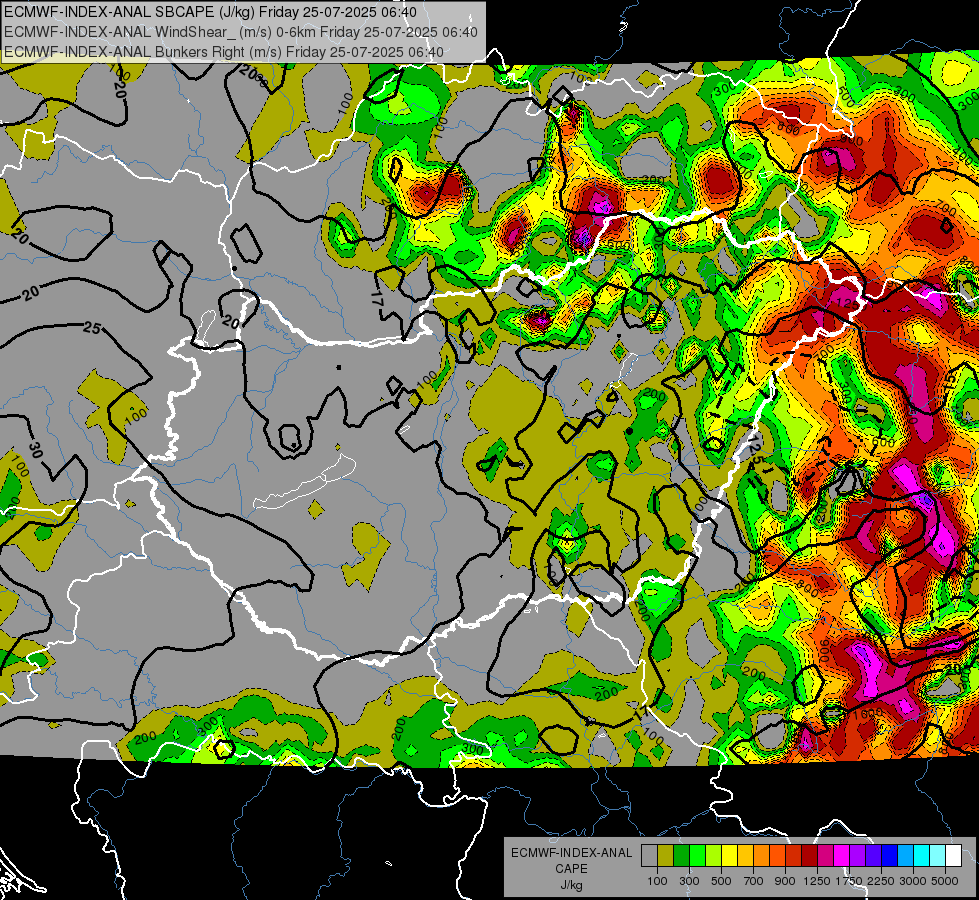Click the 500 value under the legend
The width and height of the screenshot is (979, 900).
(721, 881)
